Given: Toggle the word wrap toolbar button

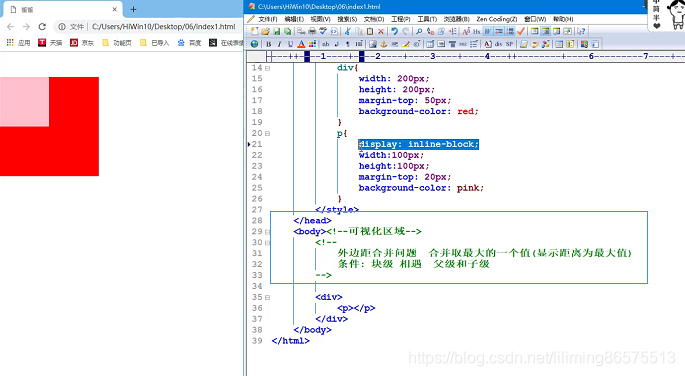Looking at the screenshot, I should (x=488, y=31).
